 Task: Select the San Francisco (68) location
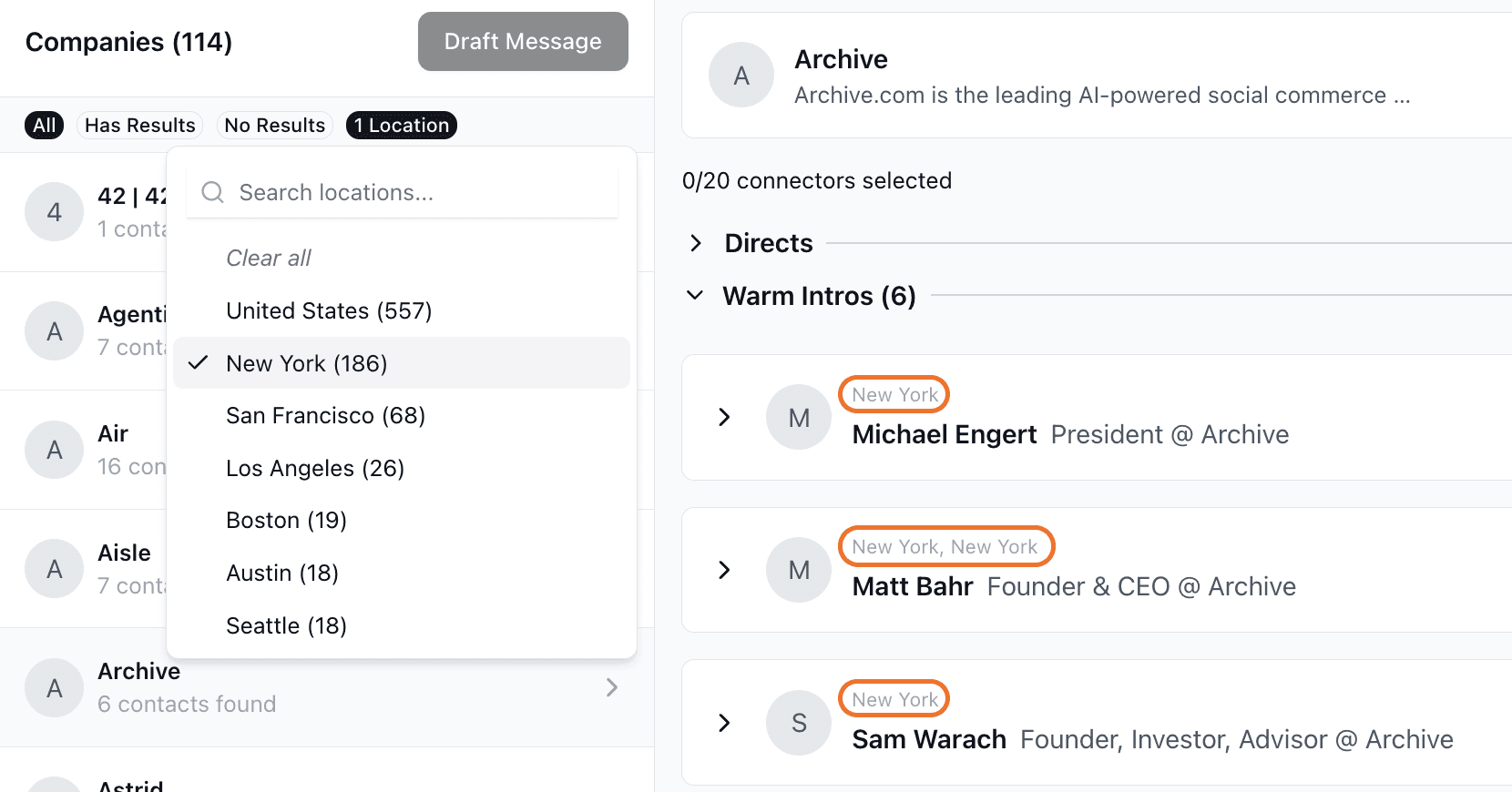pos(325,416)
